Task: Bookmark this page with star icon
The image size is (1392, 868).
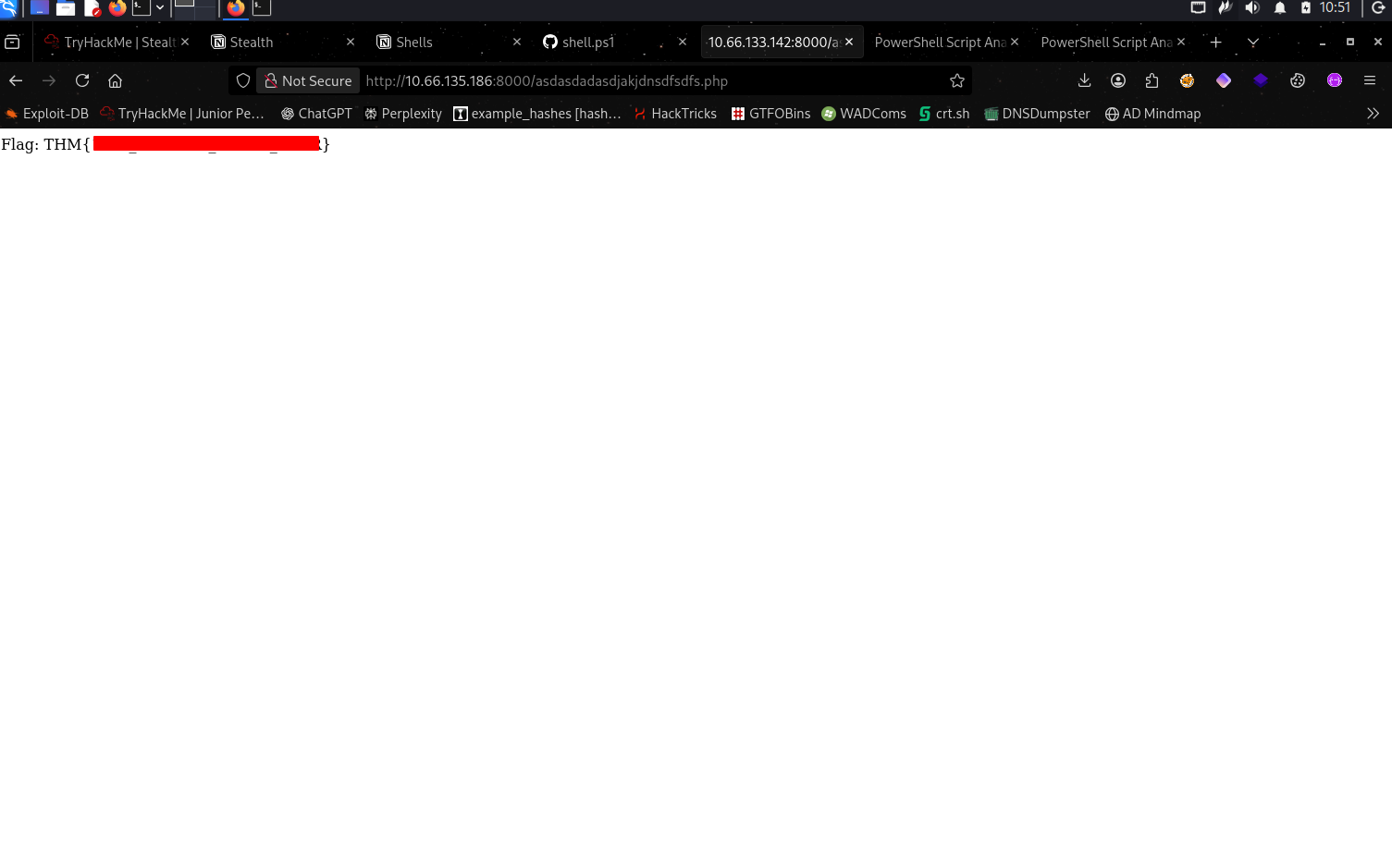Action: click(x=957, y=81)
